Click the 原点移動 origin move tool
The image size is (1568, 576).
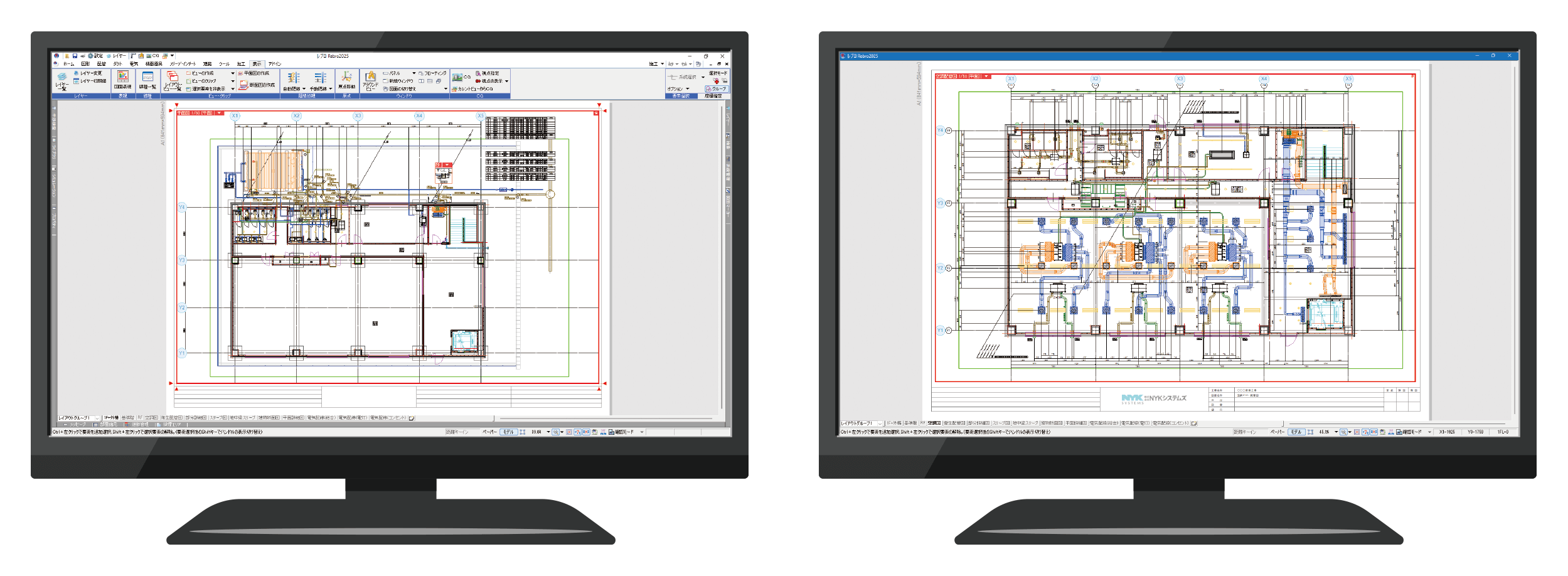click(346, 80)
